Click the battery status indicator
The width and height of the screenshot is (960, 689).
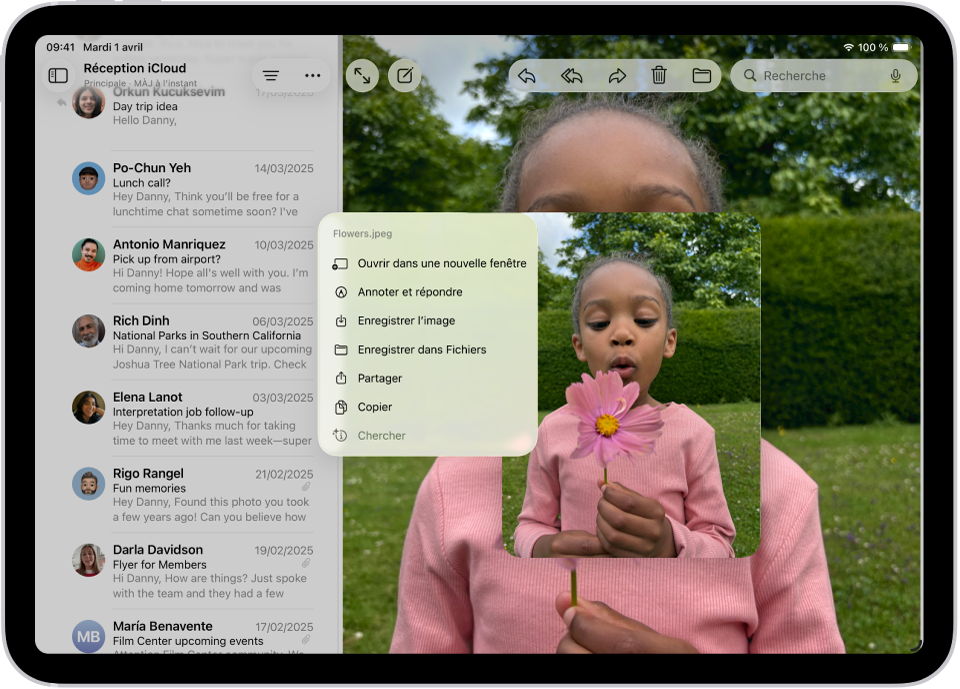(x=901, y=47)
